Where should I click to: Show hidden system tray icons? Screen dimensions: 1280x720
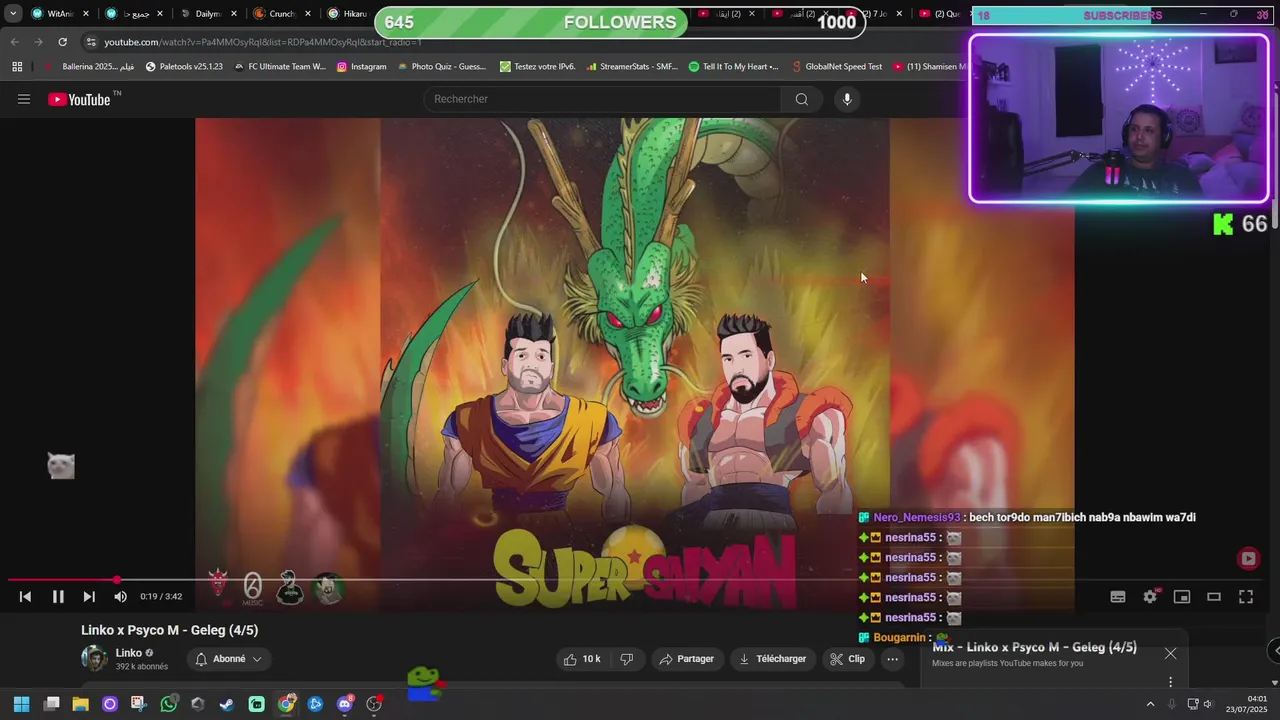point(1150,704)
